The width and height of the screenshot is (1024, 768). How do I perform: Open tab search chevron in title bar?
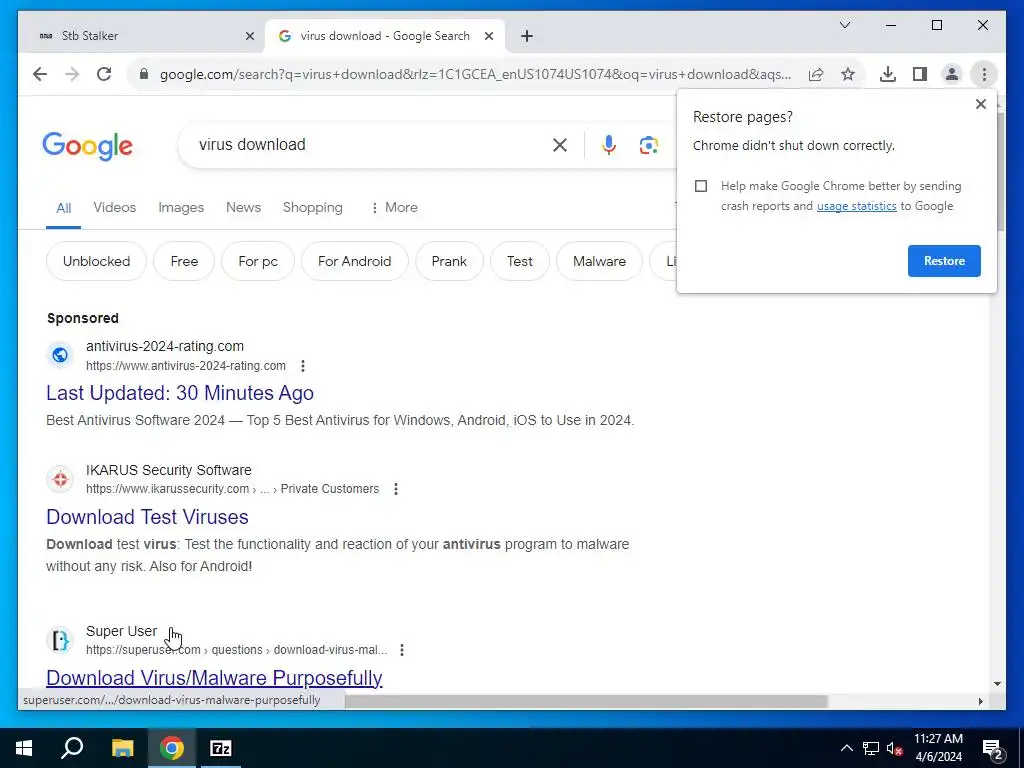click(x=844, y=25)
